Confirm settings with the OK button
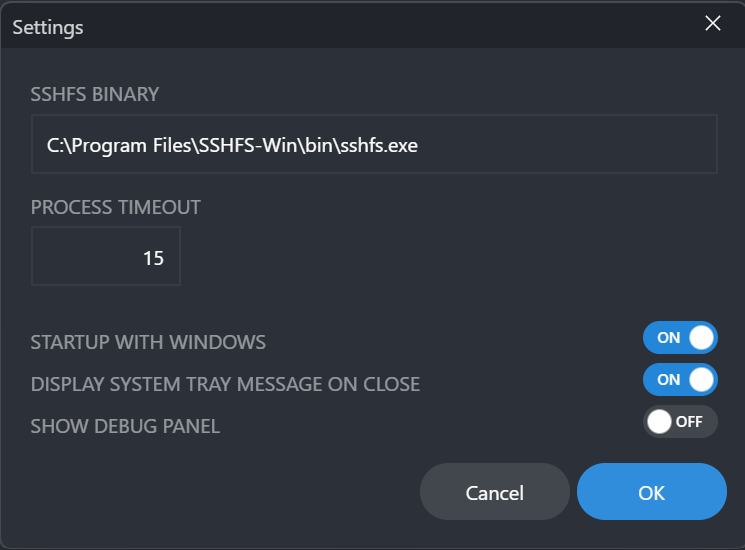This screenshot has width=745, height=550. (651, 492)
